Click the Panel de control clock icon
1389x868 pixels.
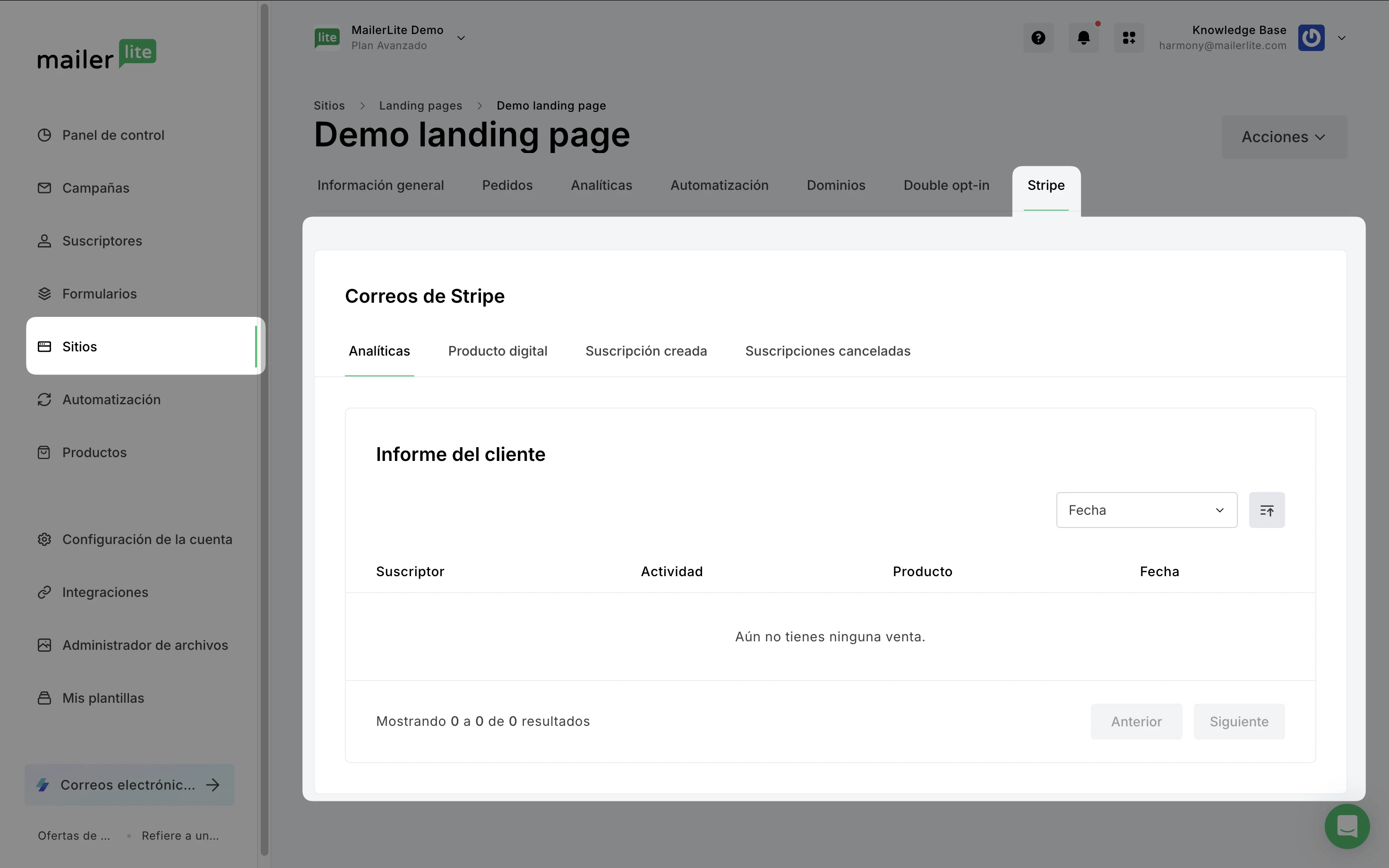point(44,135)
